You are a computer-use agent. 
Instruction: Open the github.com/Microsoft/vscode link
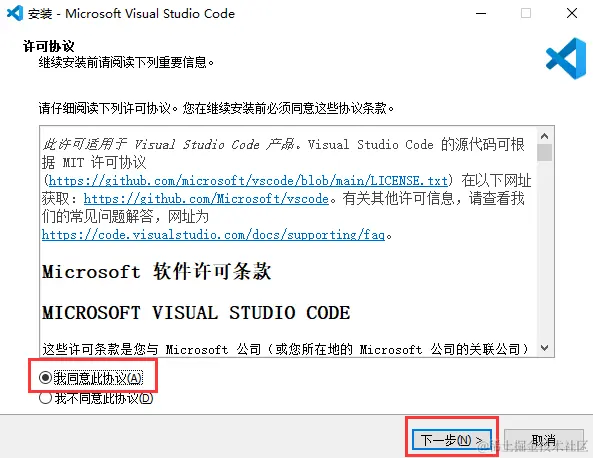click(206, 199)
